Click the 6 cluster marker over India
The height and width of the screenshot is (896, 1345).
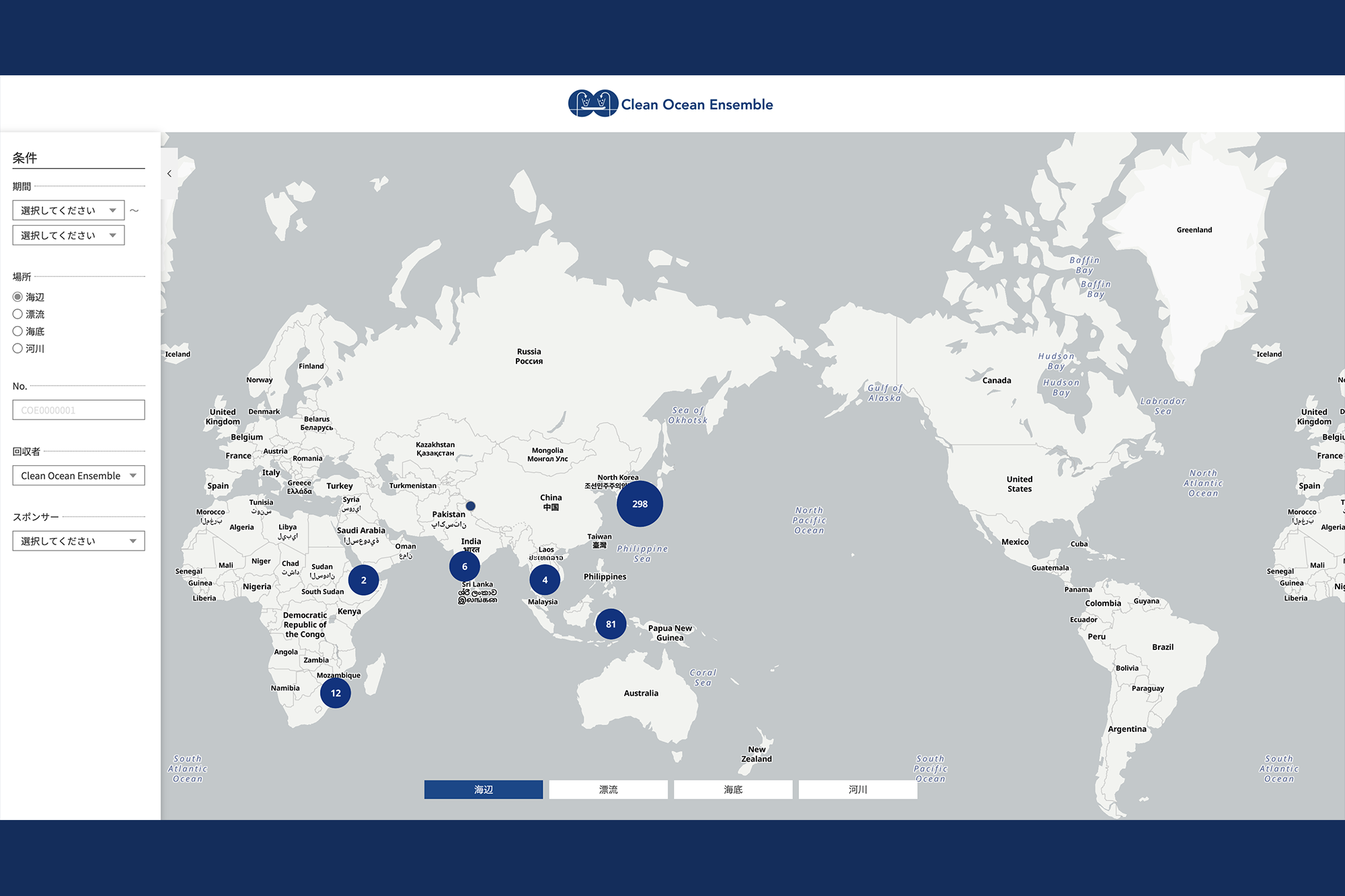tap(465, 567)
